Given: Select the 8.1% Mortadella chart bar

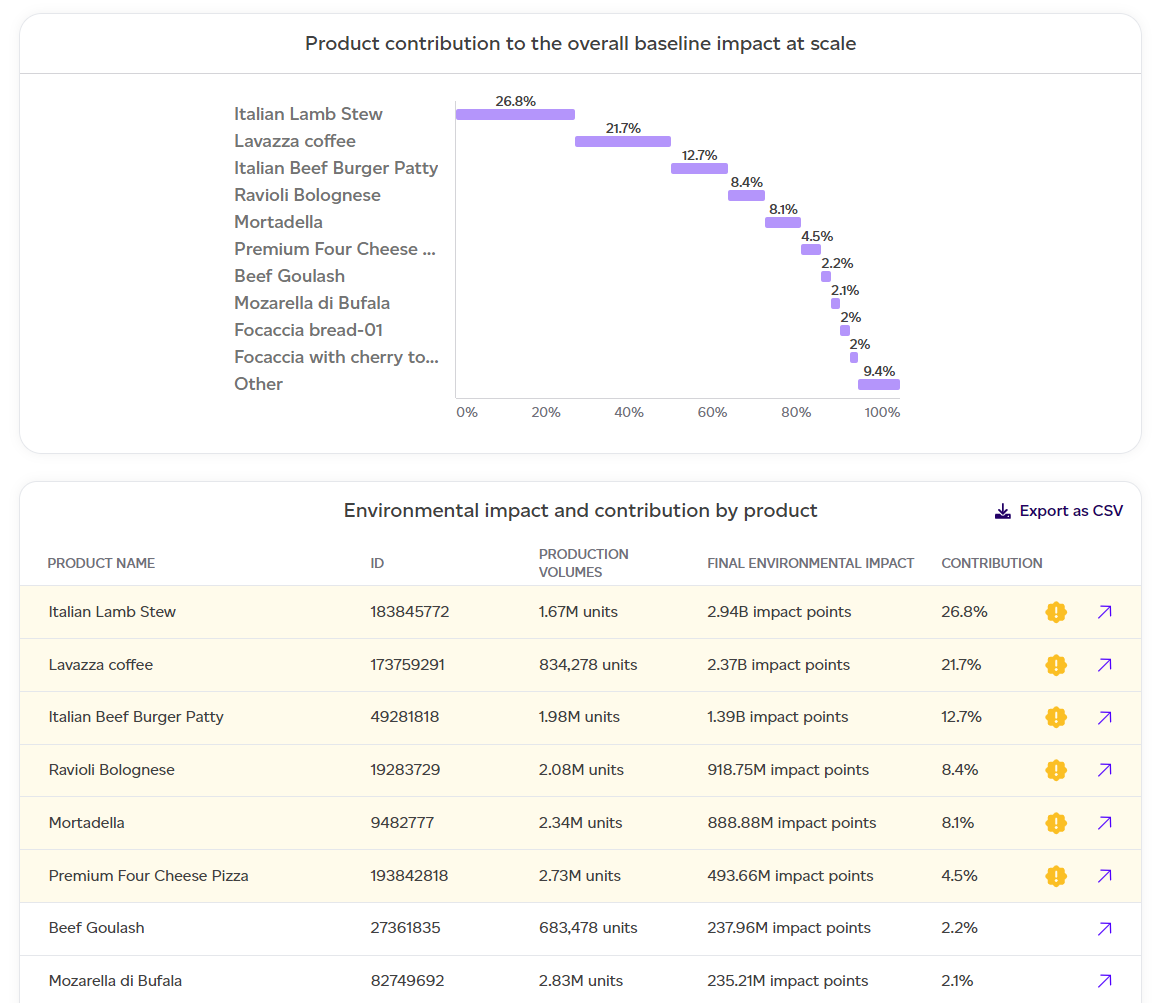Looking at the screenshot, I should coord(783,222).
